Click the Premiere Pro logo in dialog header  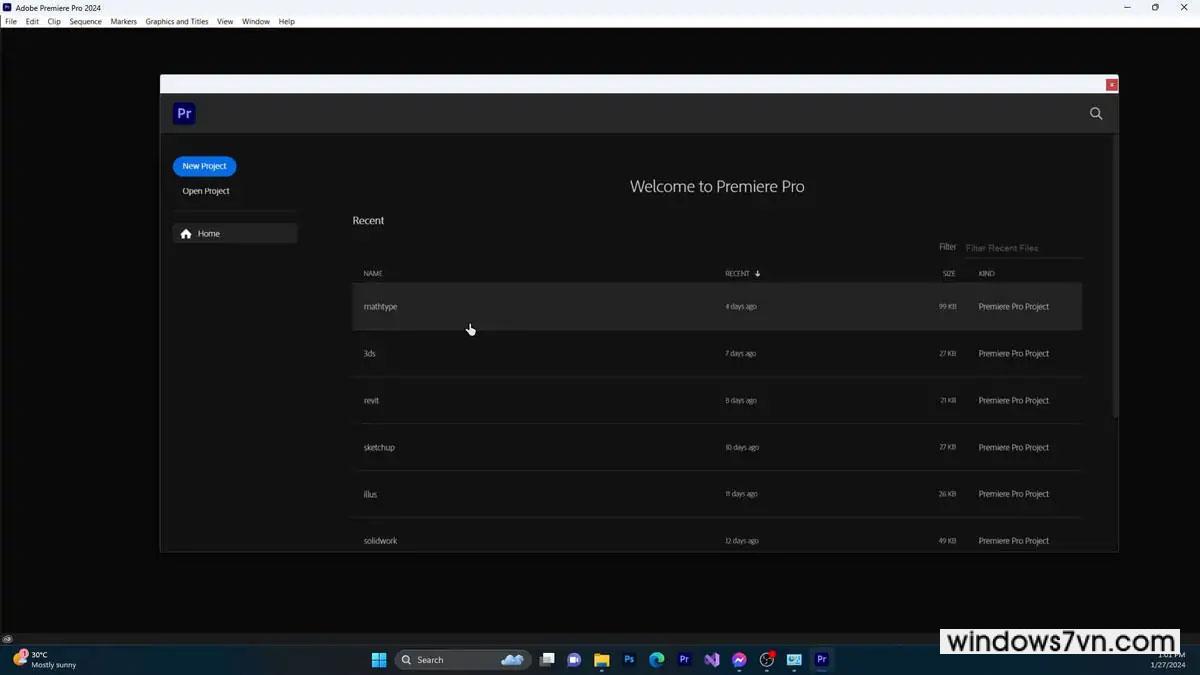[184, 114]
